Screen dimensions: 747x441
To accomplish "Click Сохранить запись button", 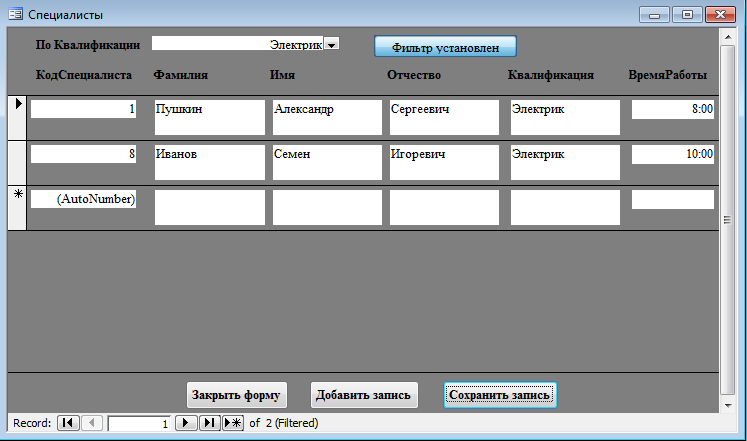I will [500, 395].
